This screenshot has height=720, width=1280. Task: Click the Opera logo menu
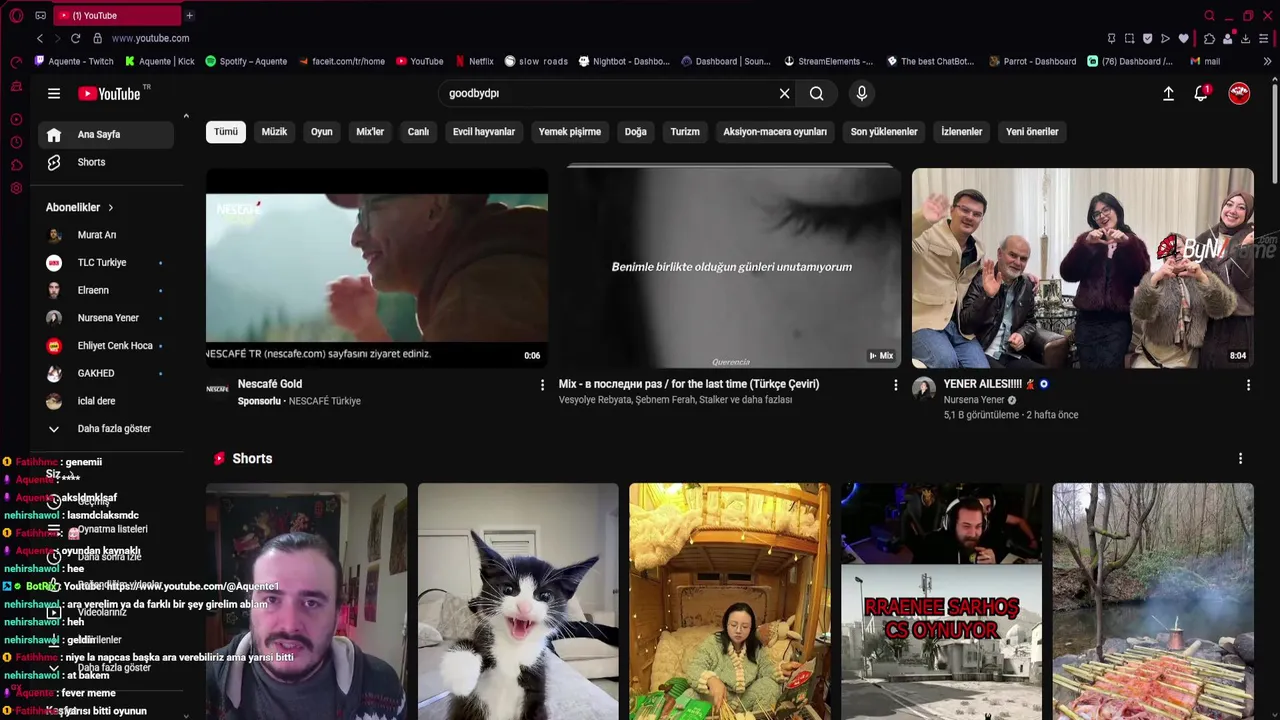tap(16, 15)
